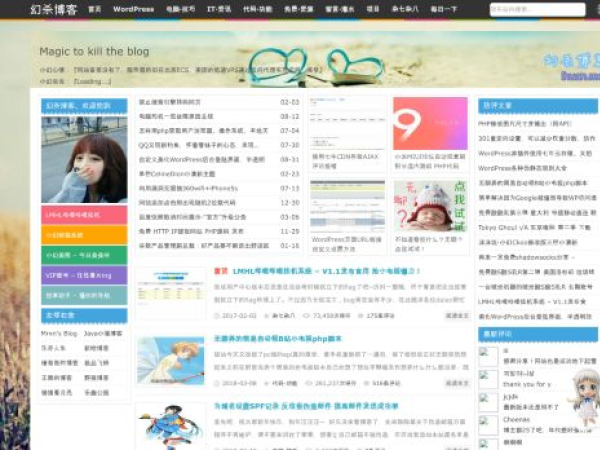The image size is (600, 450).
Task: Open the WordPress navigation menu
Action: click(133, 9)
